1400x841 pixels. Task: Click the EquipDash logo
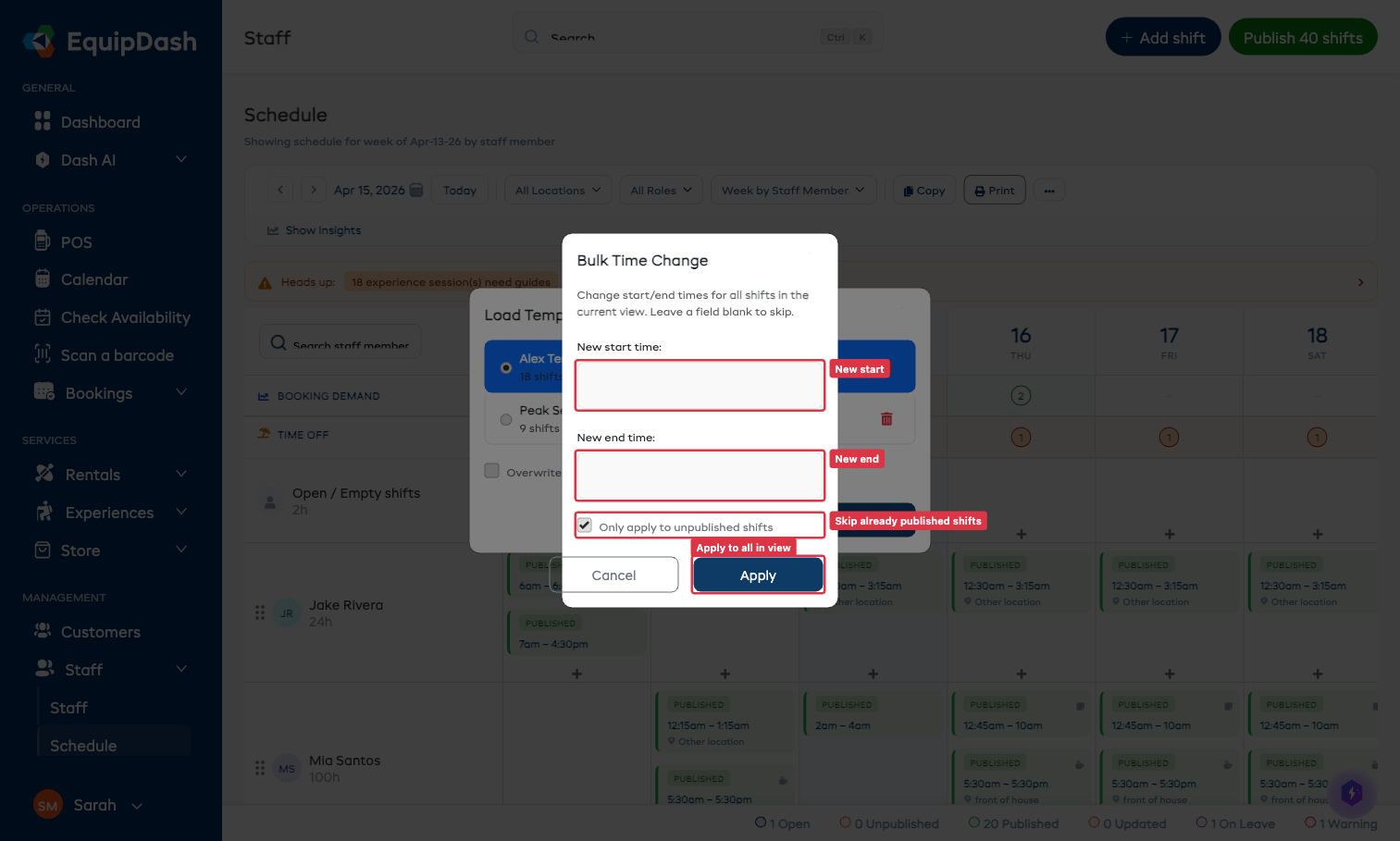click(109, 42)
